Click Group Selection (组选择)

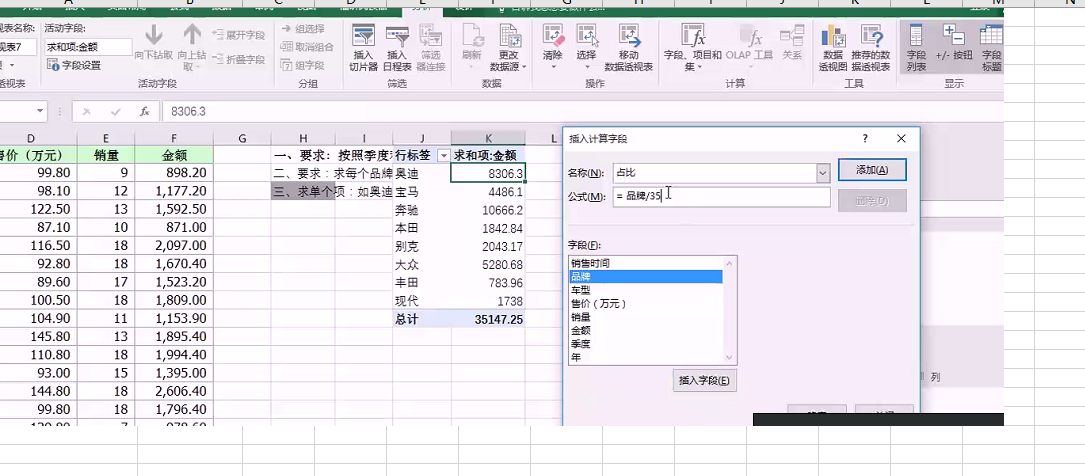(x=302, y=29)
